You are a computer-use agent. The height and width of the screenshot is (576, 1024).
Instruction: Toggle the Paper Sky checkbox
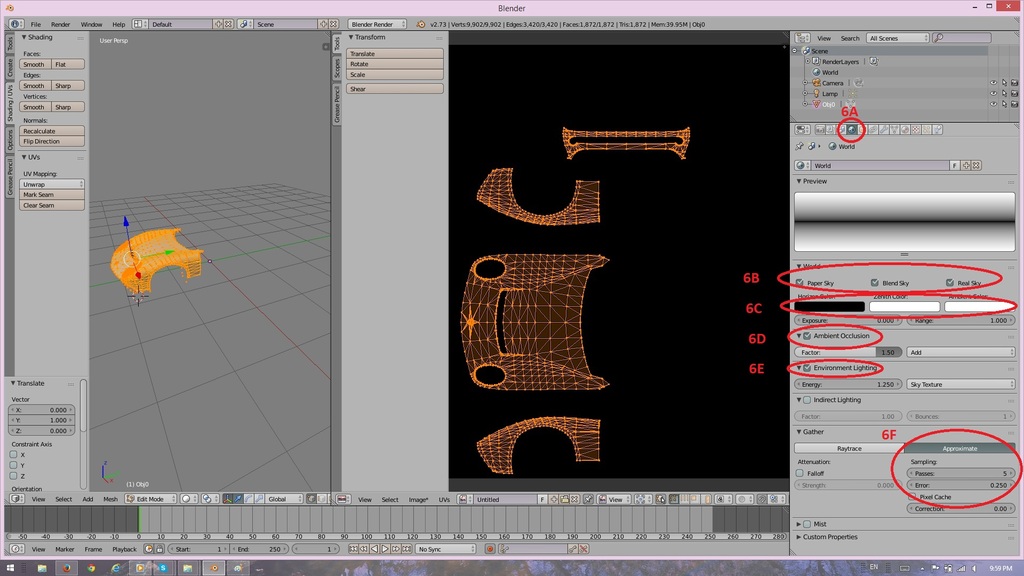pos(800,283)
